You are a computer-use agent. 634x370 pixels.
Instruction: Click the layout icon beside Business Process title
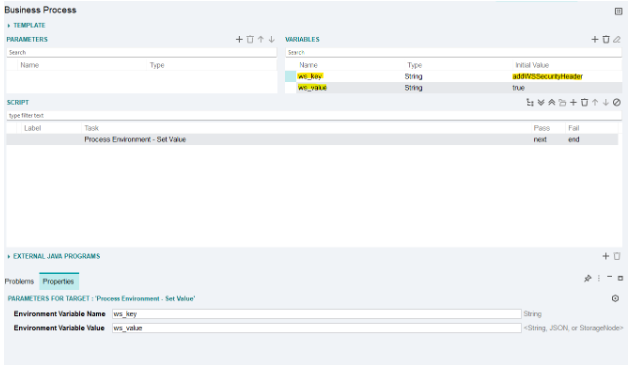(x=618, y=11)
